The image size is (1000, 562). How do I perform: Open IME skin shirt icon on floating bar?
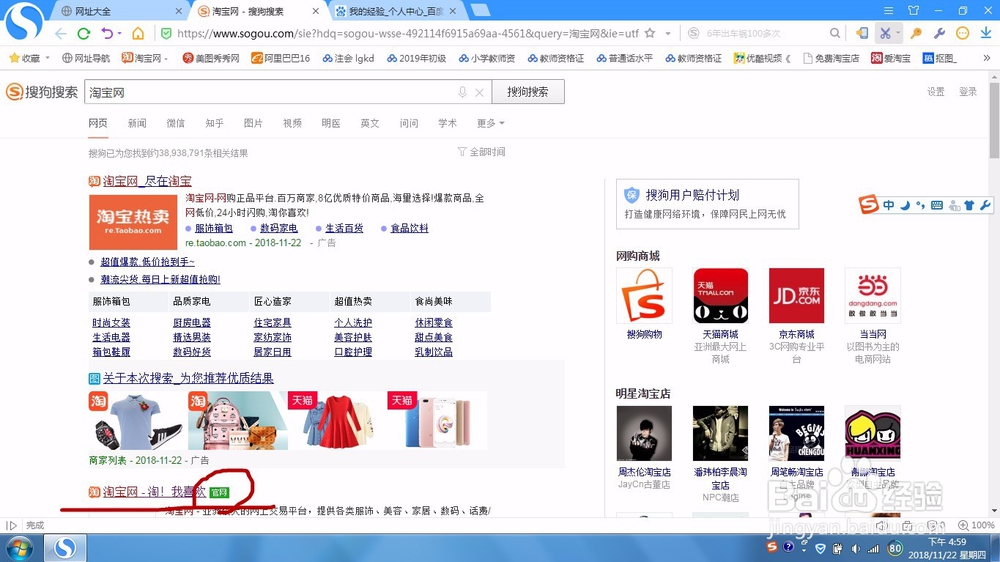969,205
